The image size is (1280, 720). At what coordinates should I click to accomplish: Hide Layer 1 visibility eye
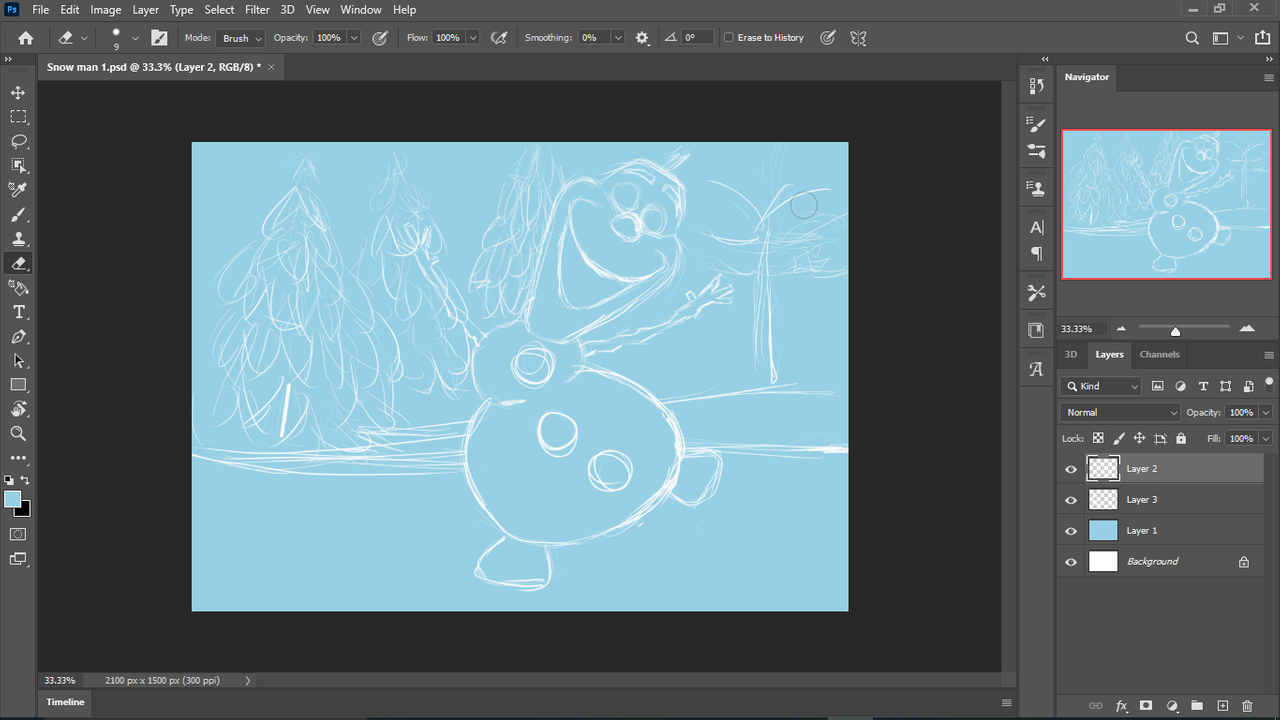click(x=1071, y=531)
